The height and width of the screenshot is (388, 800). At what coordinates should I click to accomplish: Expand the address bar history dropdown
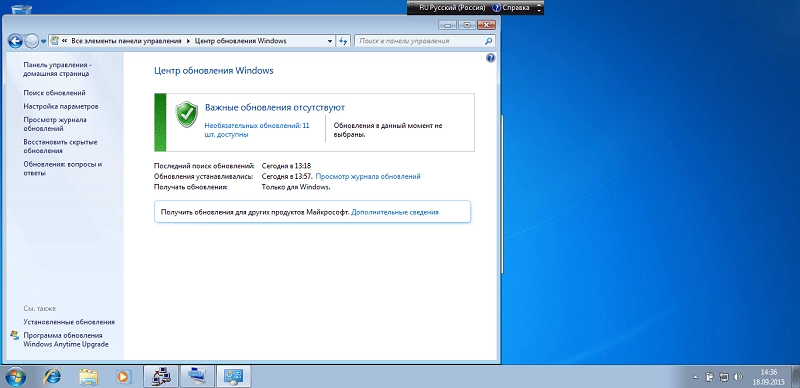pos(330,41)
